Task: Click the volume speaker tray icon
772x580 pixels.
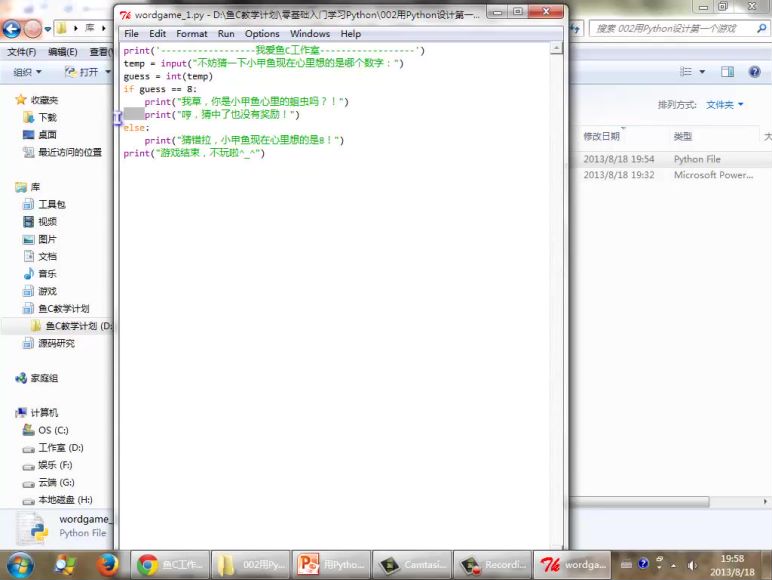Action: pyautogui.click(x=692, y=565)
